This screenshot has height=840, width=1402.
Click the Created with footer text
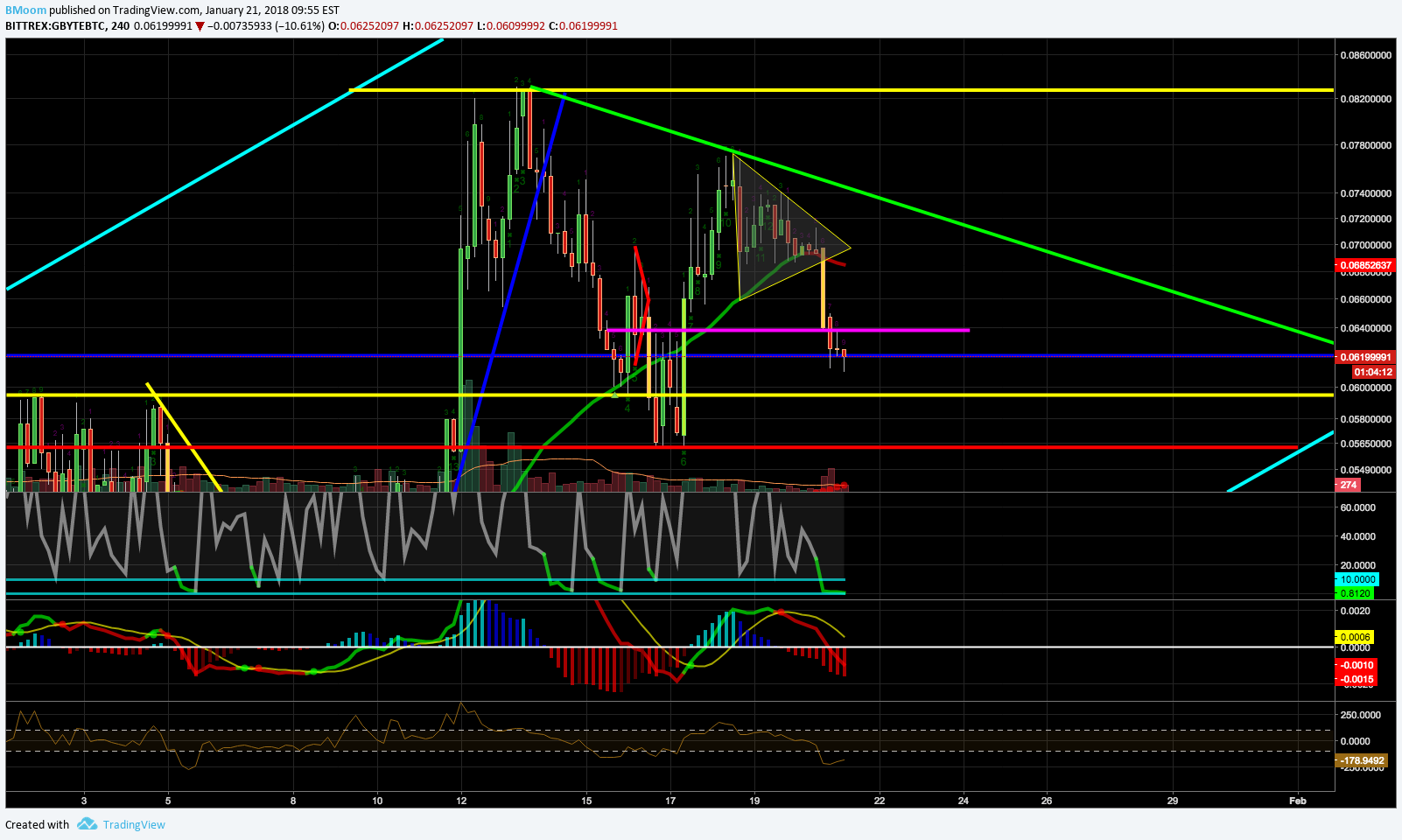point(38,824)
